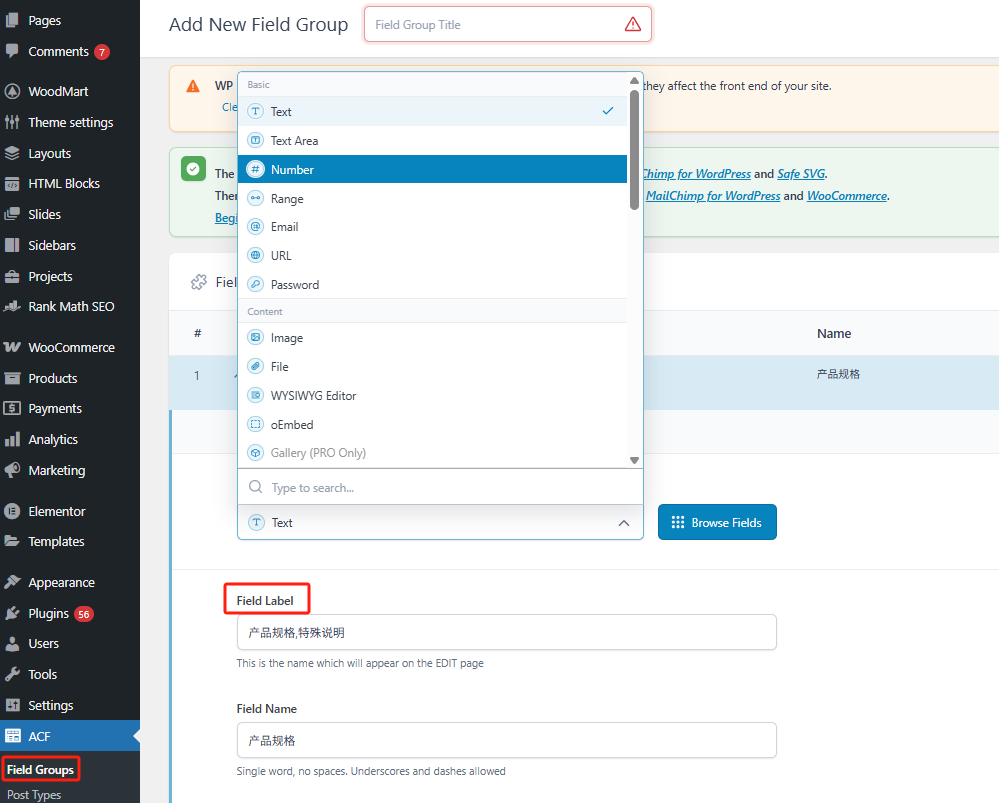Click the Users person icon

tap(12, 644)
